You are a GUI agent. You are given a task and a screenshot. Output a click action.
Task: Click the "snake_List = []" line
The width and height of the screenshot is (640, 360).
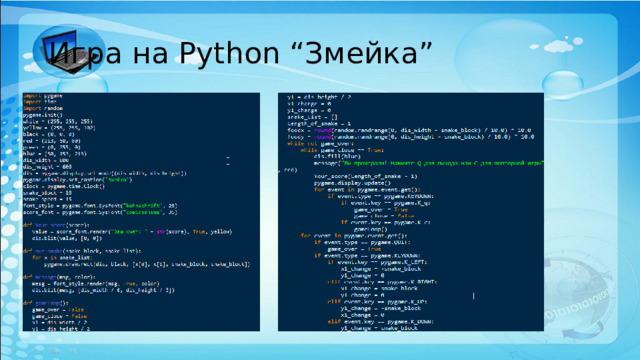(312, 117)
